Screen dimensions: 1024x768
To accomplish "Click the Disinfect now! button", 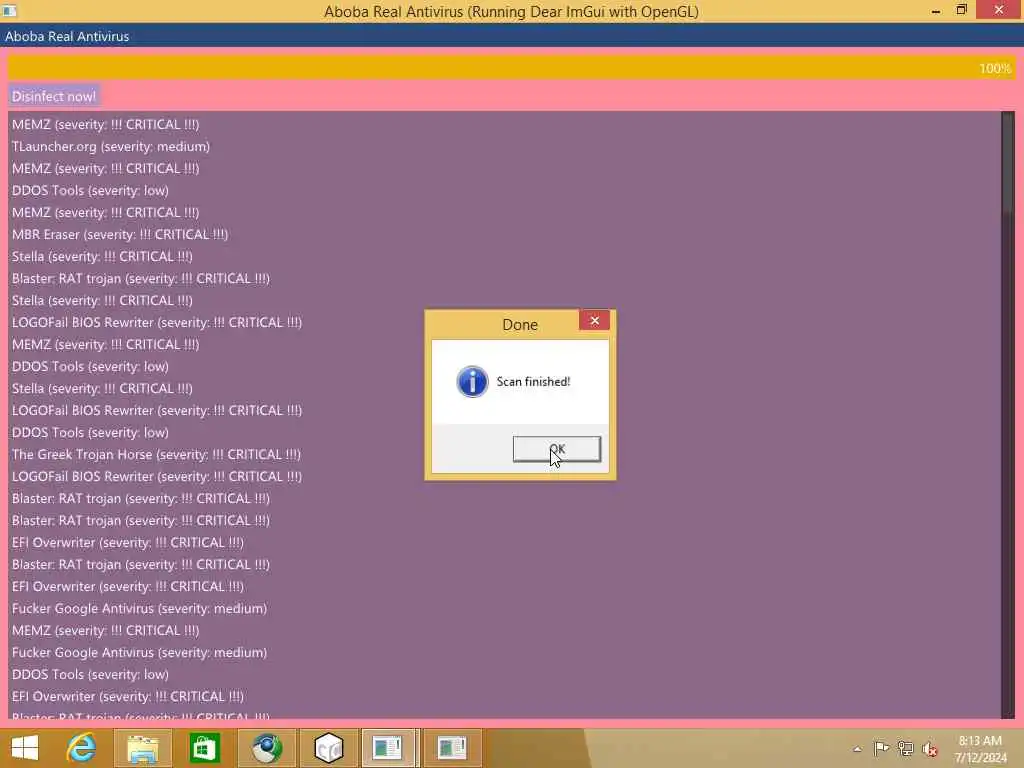I will pos(54,97).
